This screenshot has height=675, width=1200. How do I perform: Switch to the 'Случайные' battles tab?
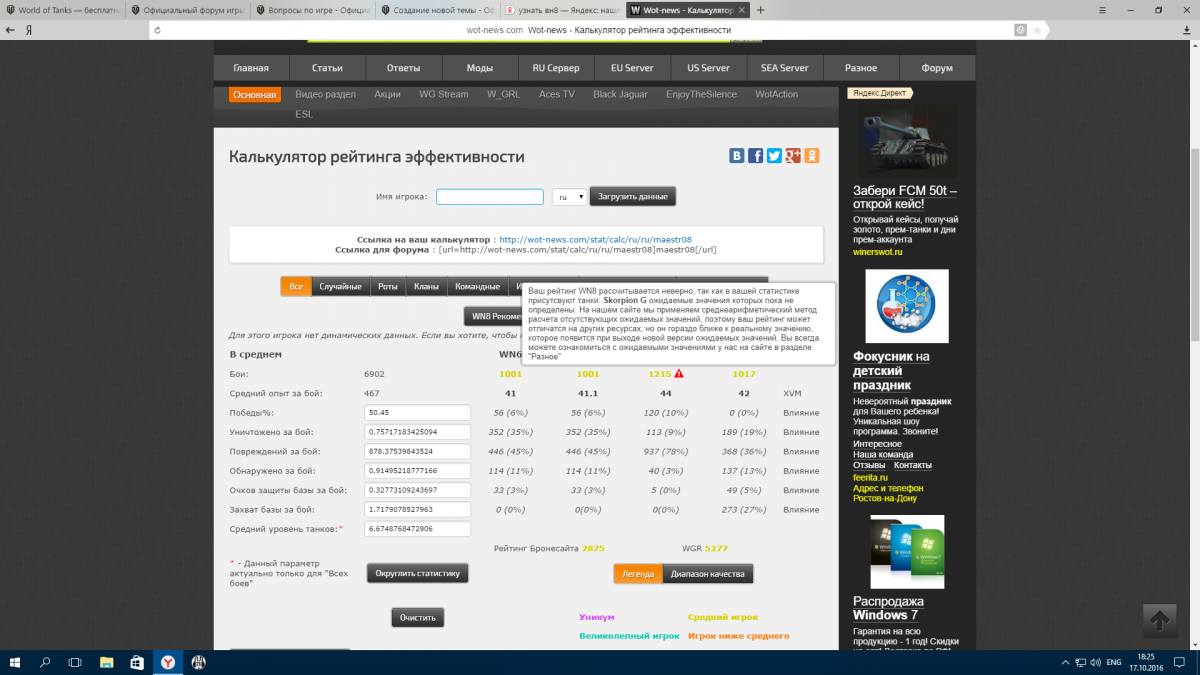click(x=340, y=287)
